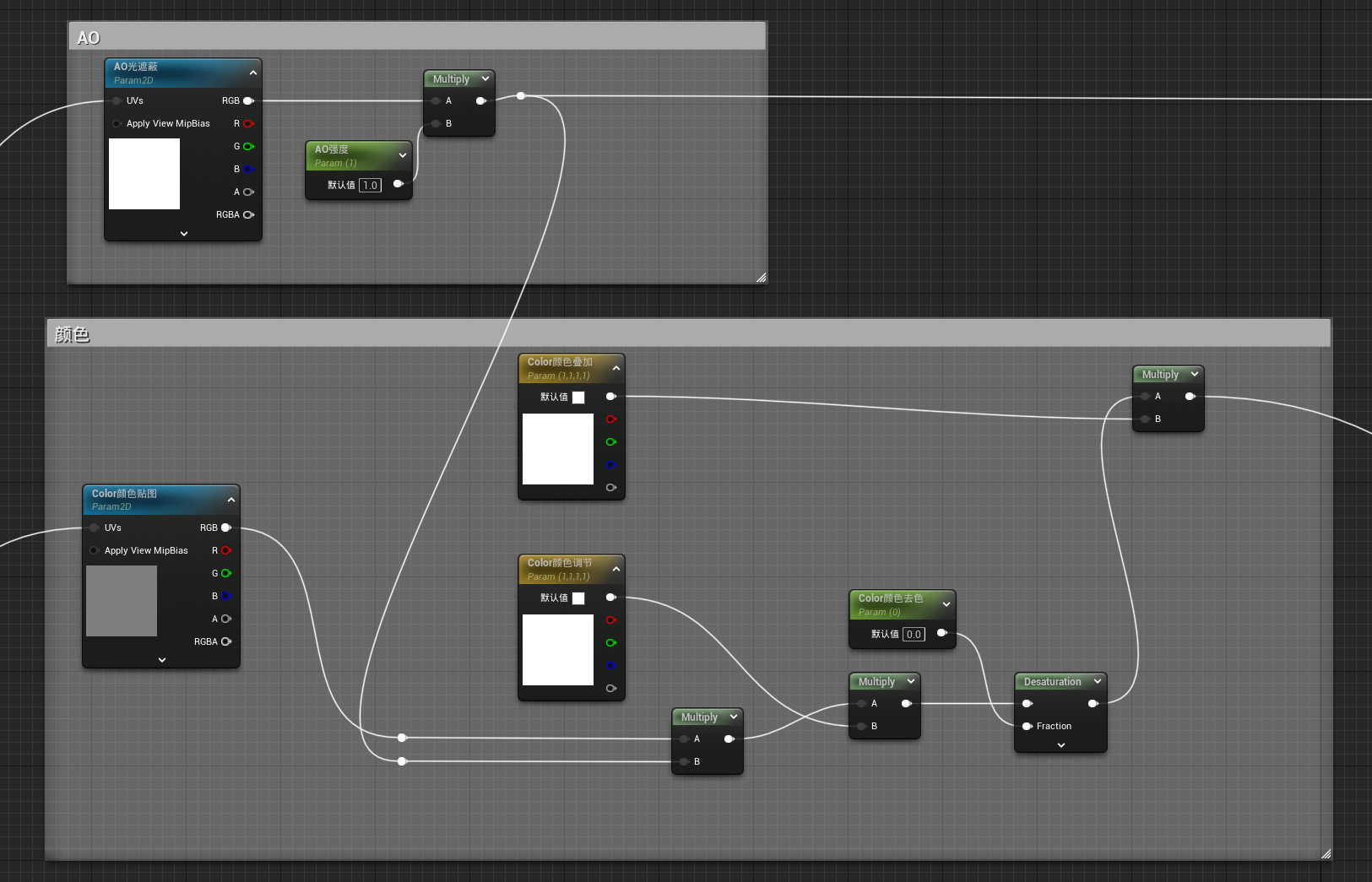Click input pin B of the Multiply node beside Desaturation
The height and width of the screenshot is (882, 1372).
(x=861, y=726)
